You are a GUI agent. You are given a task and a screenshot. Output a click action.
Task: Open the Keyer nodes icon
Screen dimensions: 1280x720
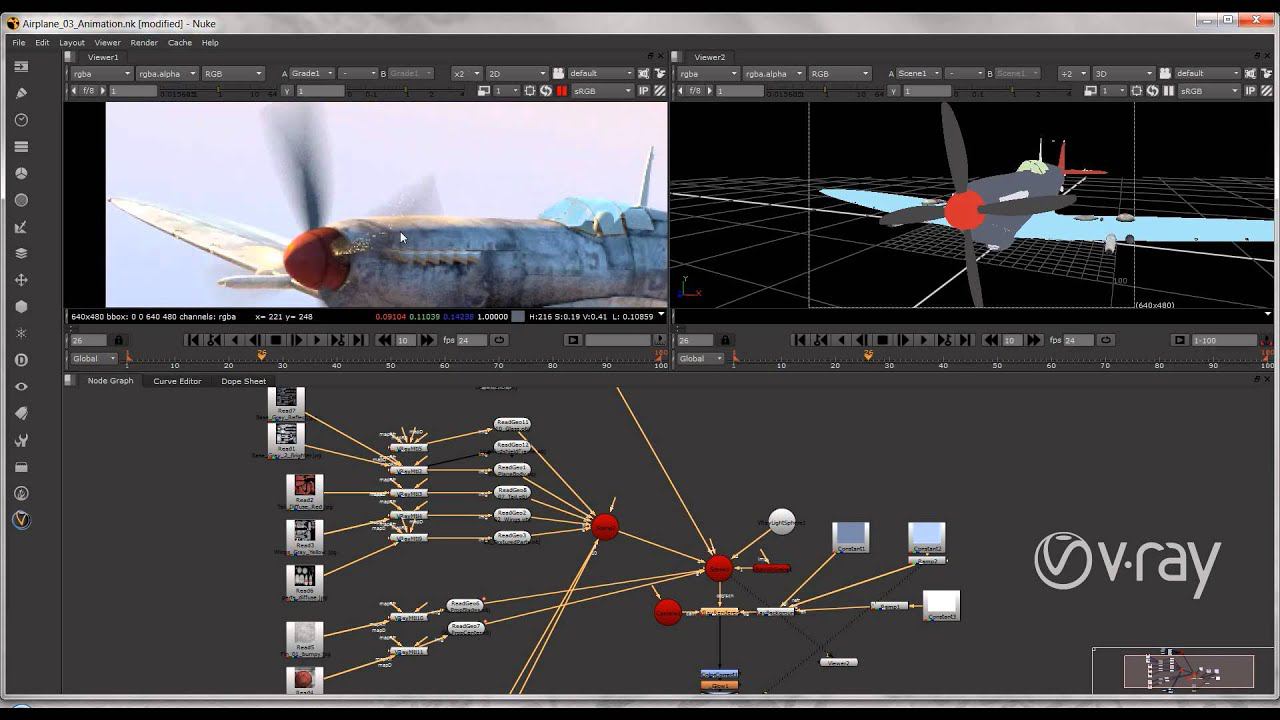tap(21, 227)
